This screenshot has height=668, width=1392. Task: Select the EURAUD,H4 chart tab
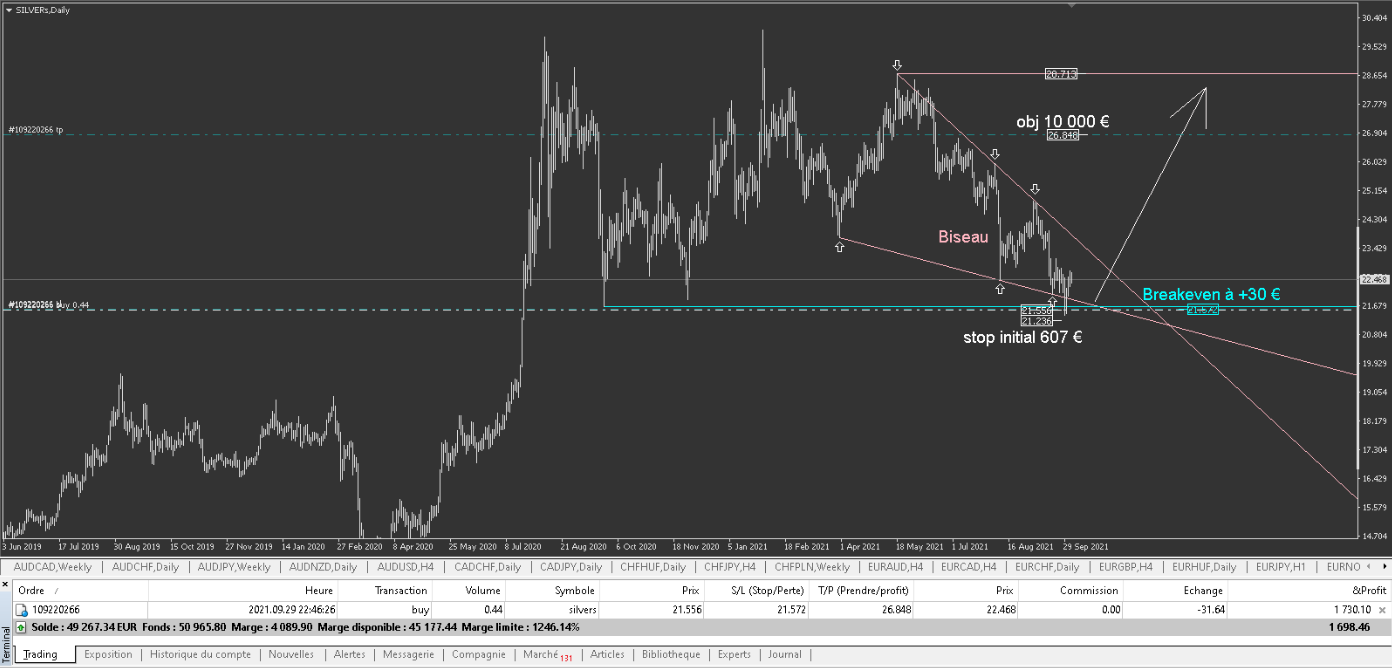896,567
